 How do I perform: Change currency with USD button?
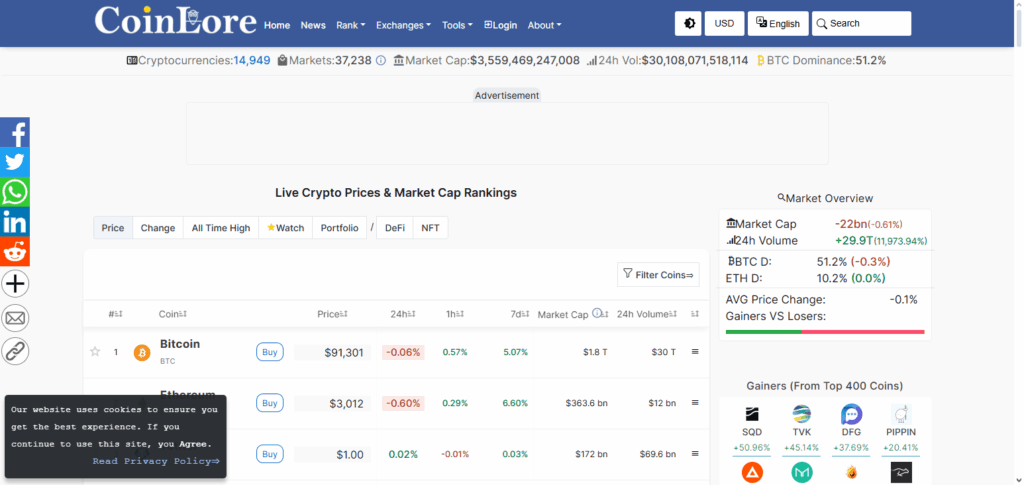pyautogui.click(x=724, y=23)
